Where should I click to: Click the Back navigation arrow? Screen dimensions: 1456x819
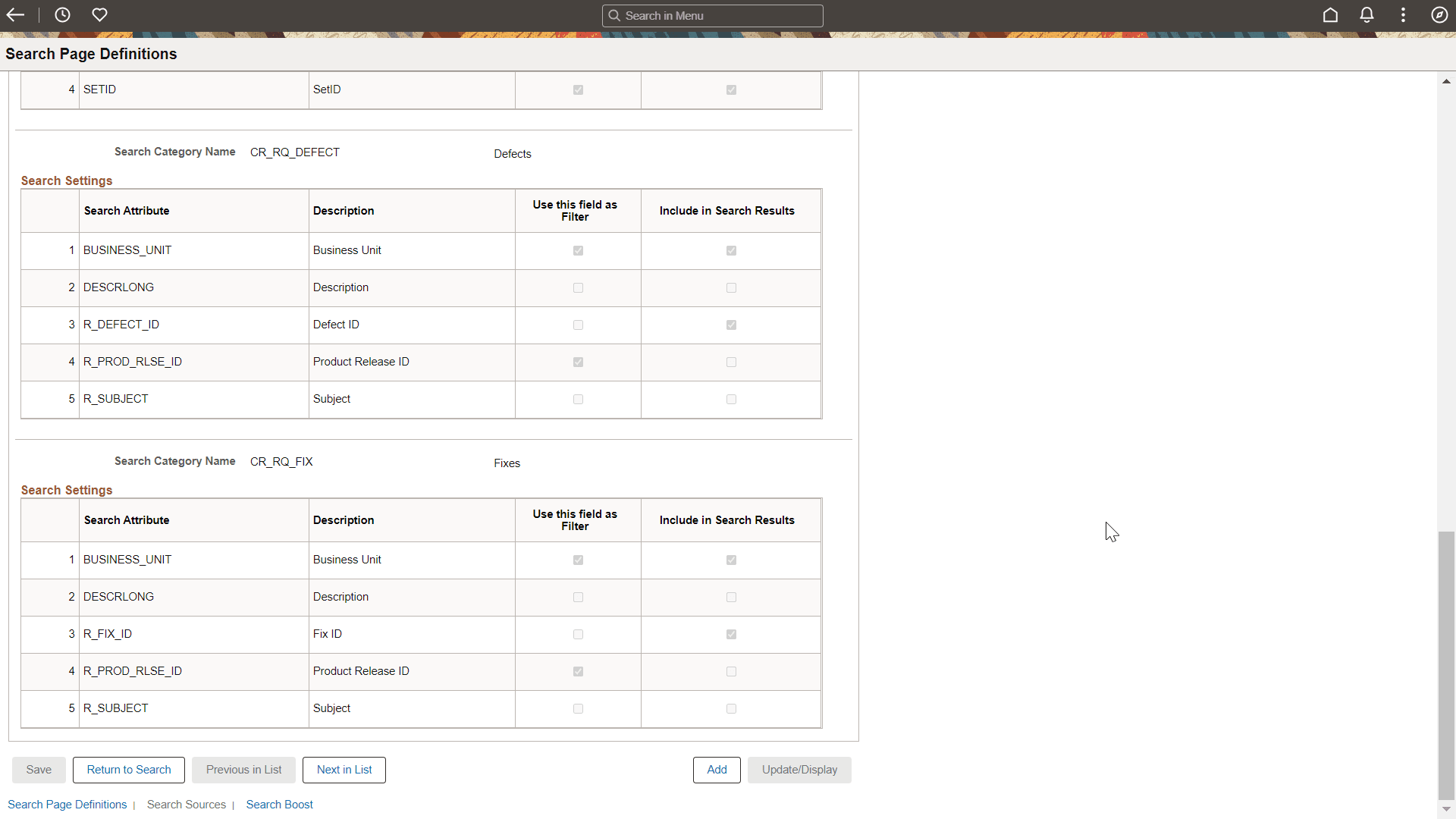(x=15, y=14)
